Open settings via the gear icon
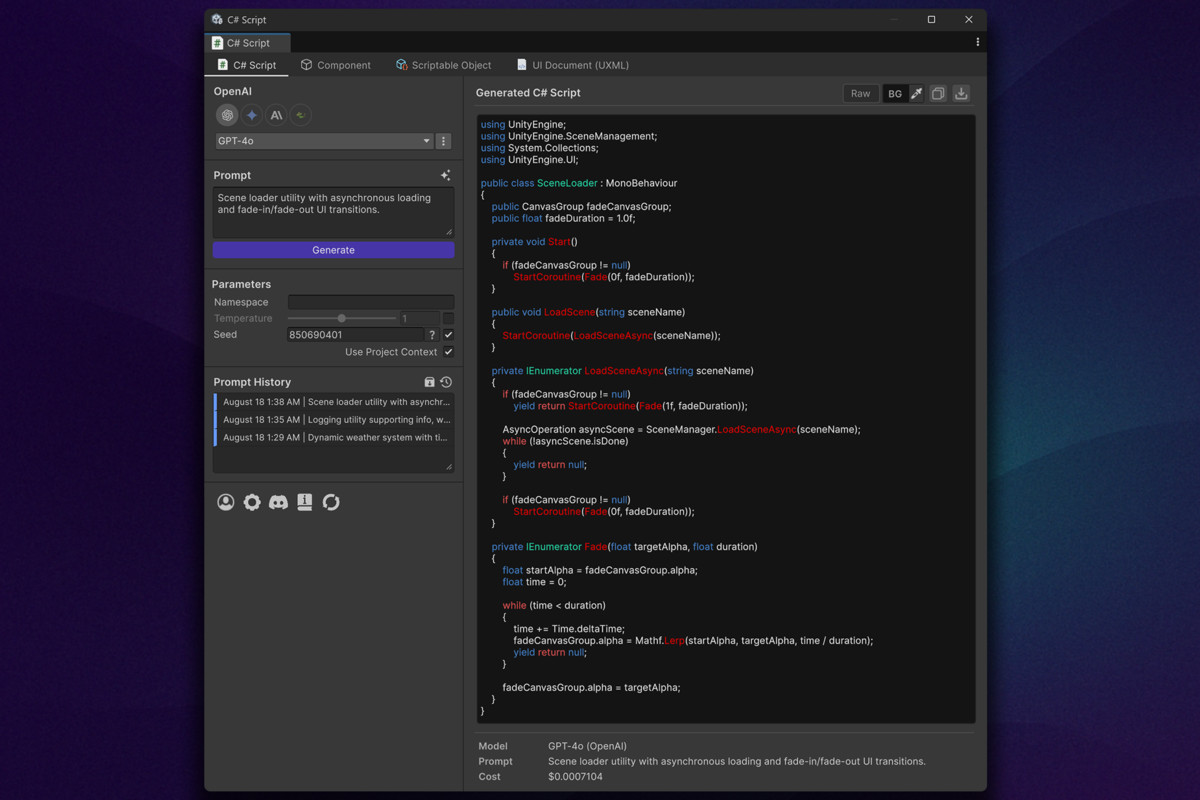This screenshot has width=1200, height=800. (251, 502)
